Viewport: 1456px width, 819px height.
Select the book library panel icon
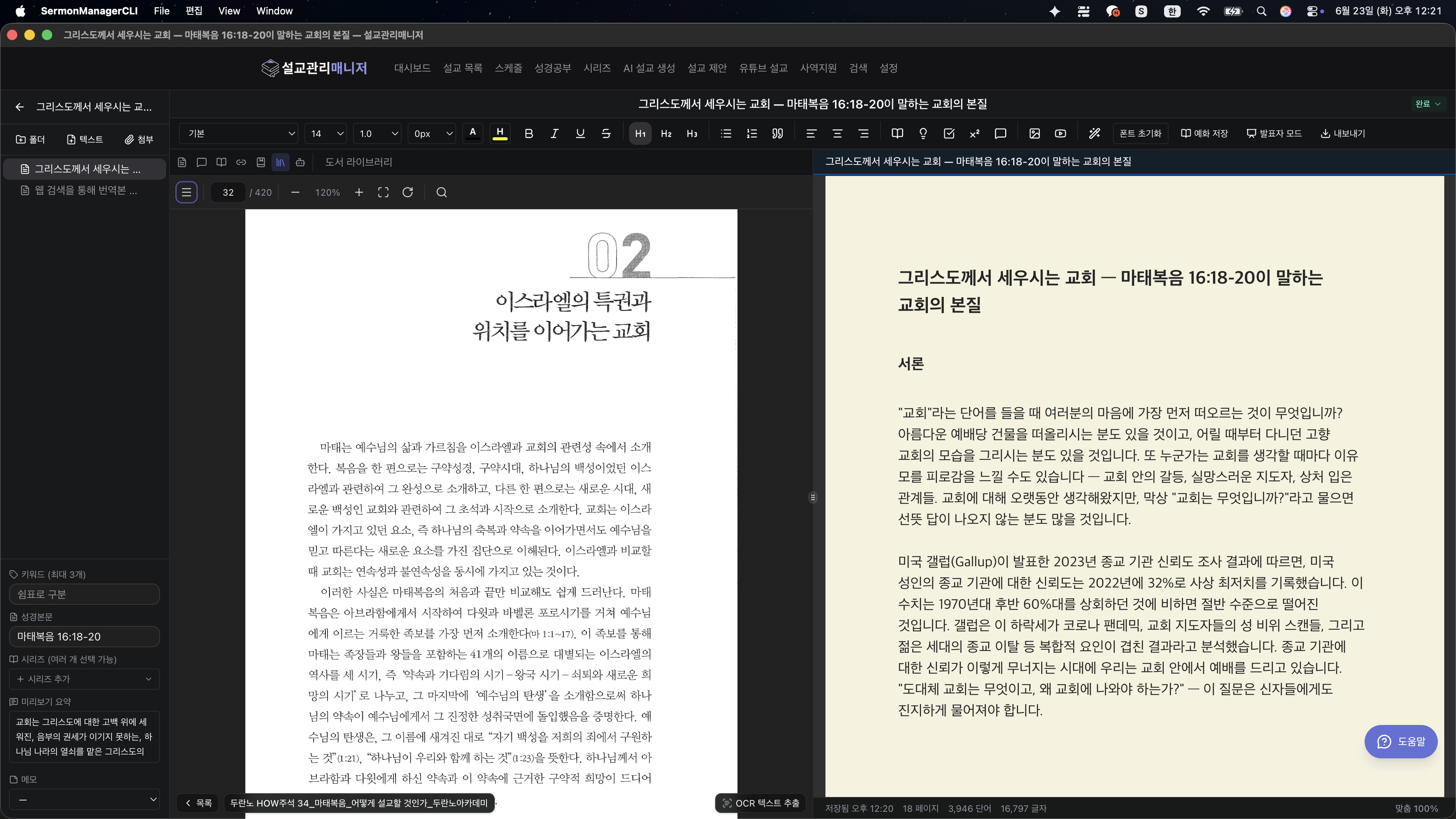coord(280,162)
